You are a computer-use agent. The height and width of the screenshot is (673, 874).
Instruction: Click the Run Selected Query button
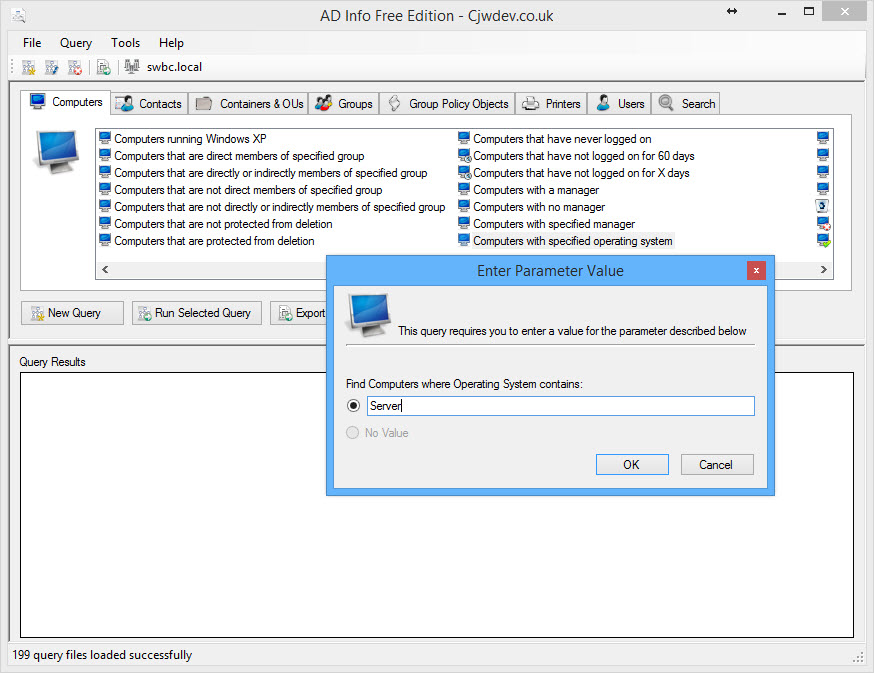(197, 313)
